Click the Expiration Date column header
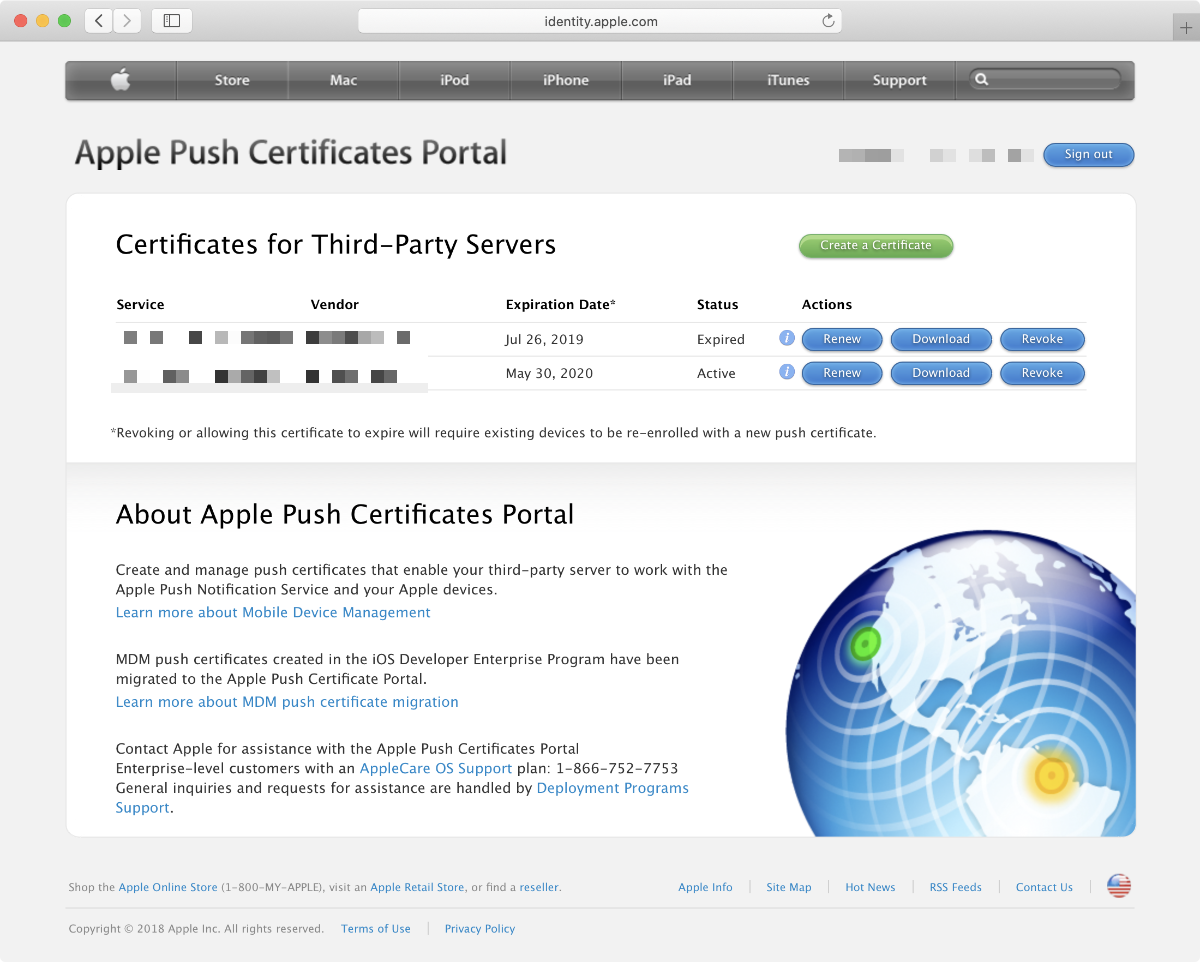1200x962 pixels. (560, 304)
